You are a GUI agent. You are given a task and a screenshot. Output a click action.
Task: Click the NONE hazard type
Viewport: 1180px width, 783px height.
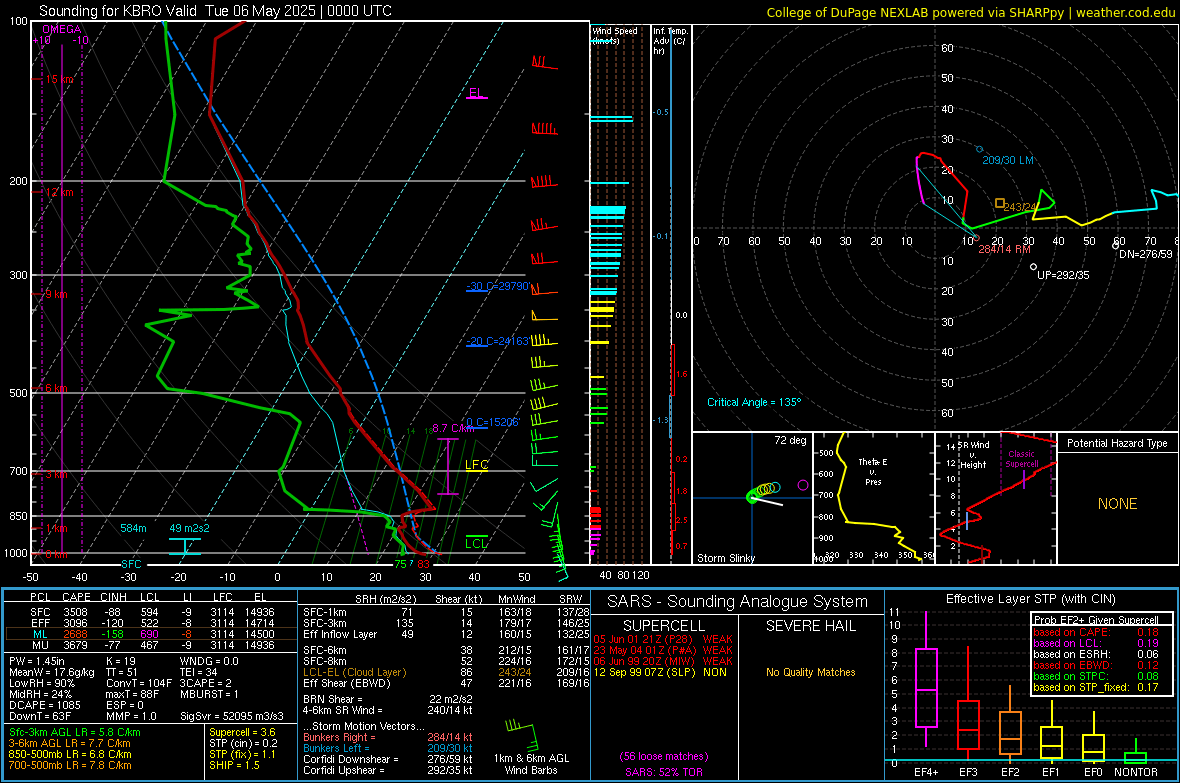1117,504
